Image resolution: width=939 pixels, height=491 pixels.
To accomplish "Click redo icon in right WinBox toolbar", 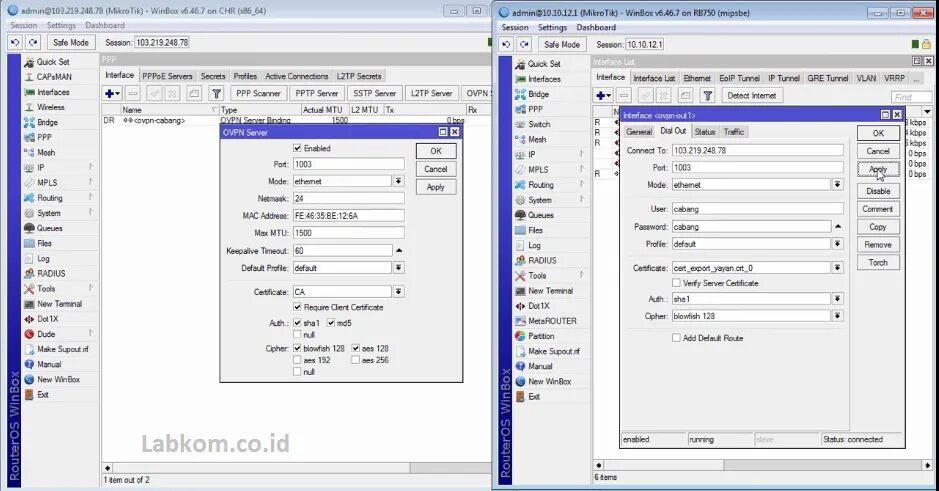I will point(525,44).
